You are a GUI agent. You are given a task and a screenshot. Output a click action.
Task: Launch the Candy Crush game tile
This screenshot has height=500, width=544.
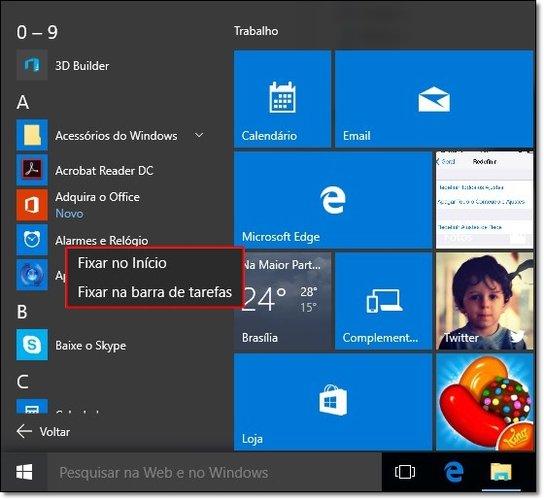pos(485,402)
